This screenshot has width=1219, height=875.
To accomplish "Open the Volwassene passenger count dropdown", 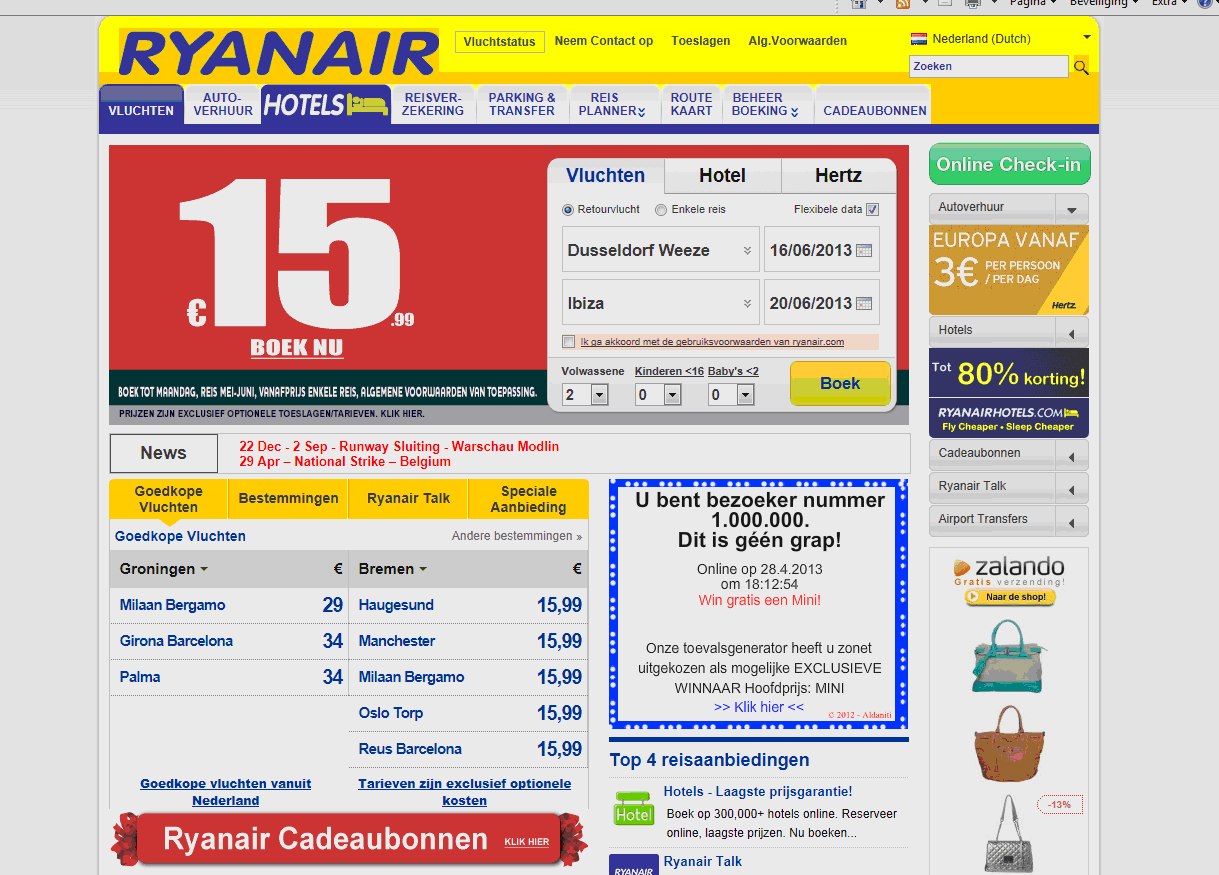I will [599, 395].
